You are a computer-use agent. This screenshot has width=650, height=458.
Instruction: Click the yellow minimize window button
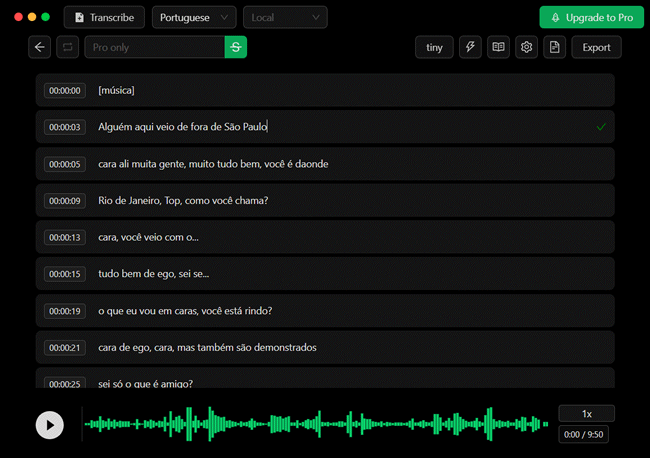(32, 17)
